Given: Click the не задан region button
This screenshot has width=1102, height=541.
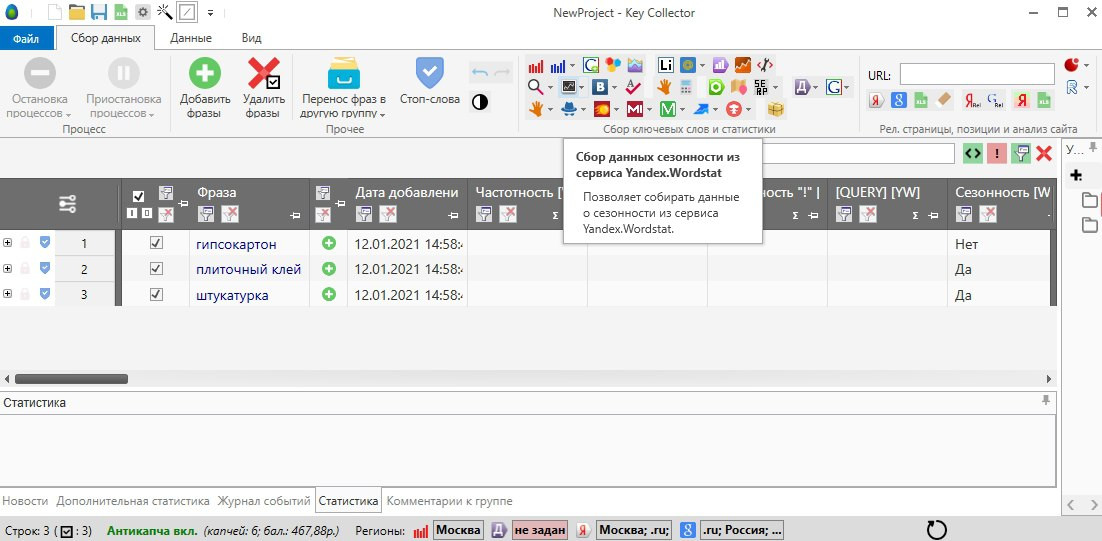Looking at the screenshot, I should tap(539, 530).
